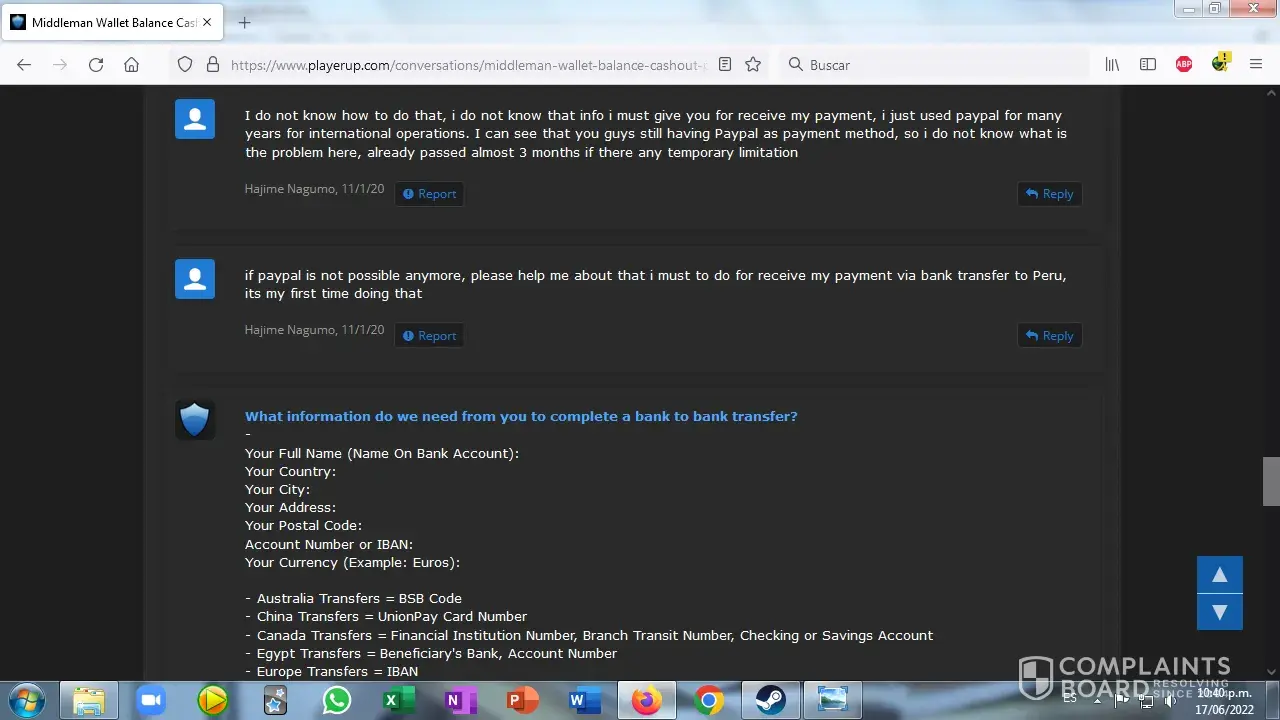This screenshot has height=720, width=1280.
Task: Reply to the PayPal international operations message
Action: 1050,194
